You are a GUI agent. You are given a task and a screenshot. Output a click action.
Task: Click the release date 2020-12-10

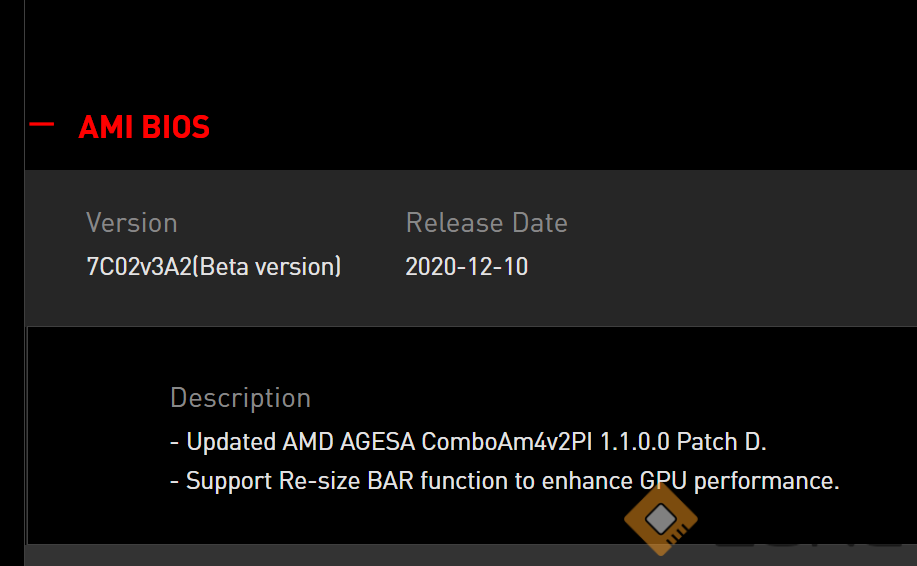(x=466, y=267)
